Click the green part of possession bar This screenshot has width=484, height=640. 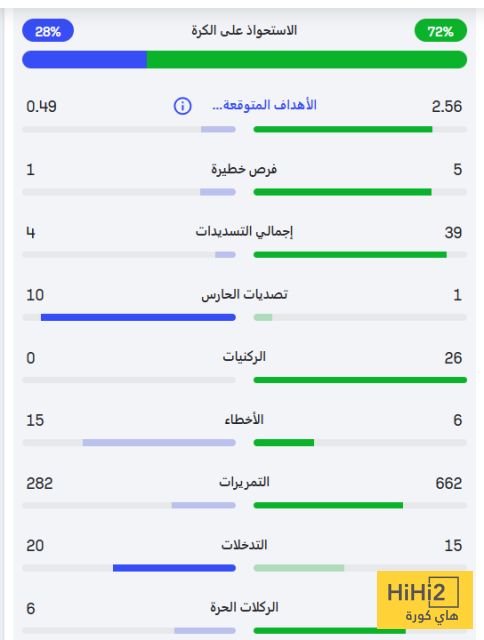(x=306, y=60)
